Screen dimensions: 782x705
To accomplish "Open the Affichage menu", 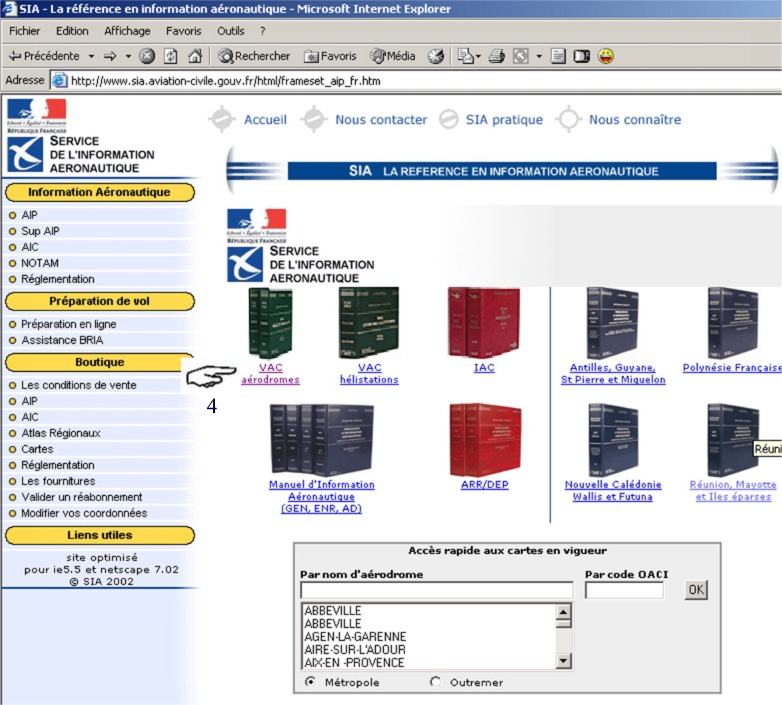I will point(127,31).
